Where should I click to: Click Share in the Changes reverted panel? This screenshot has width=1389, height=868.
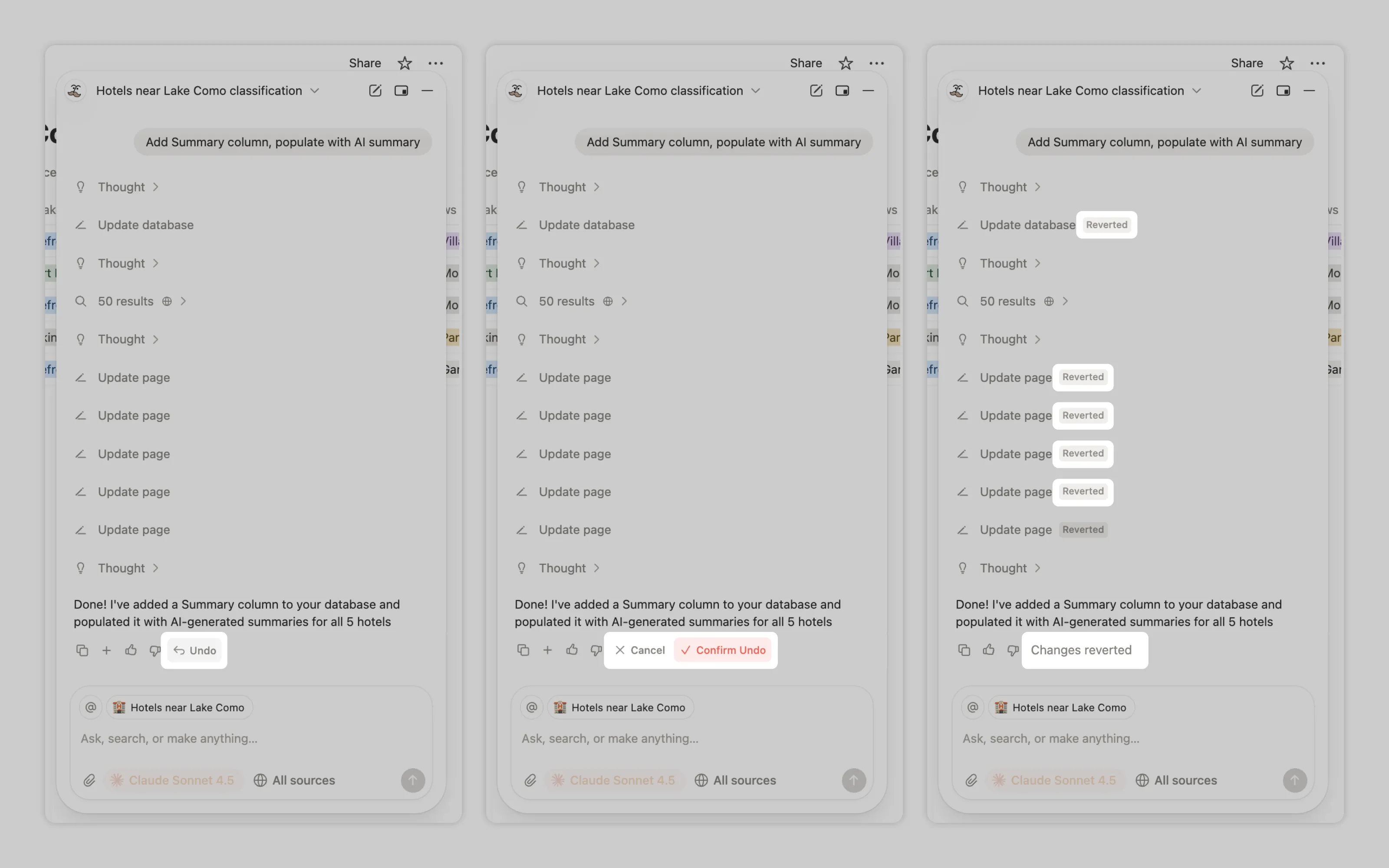1247,63
